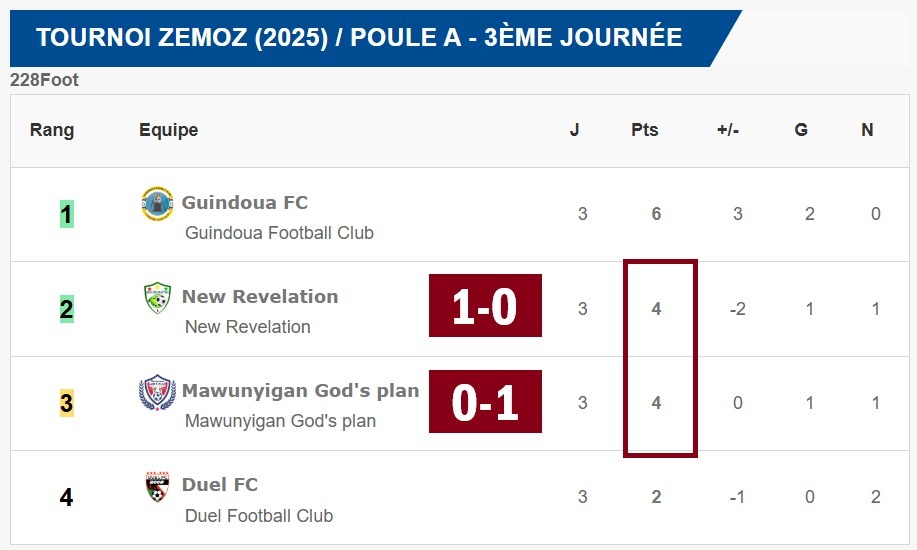Click the Equipe column header

coord(168,130)
